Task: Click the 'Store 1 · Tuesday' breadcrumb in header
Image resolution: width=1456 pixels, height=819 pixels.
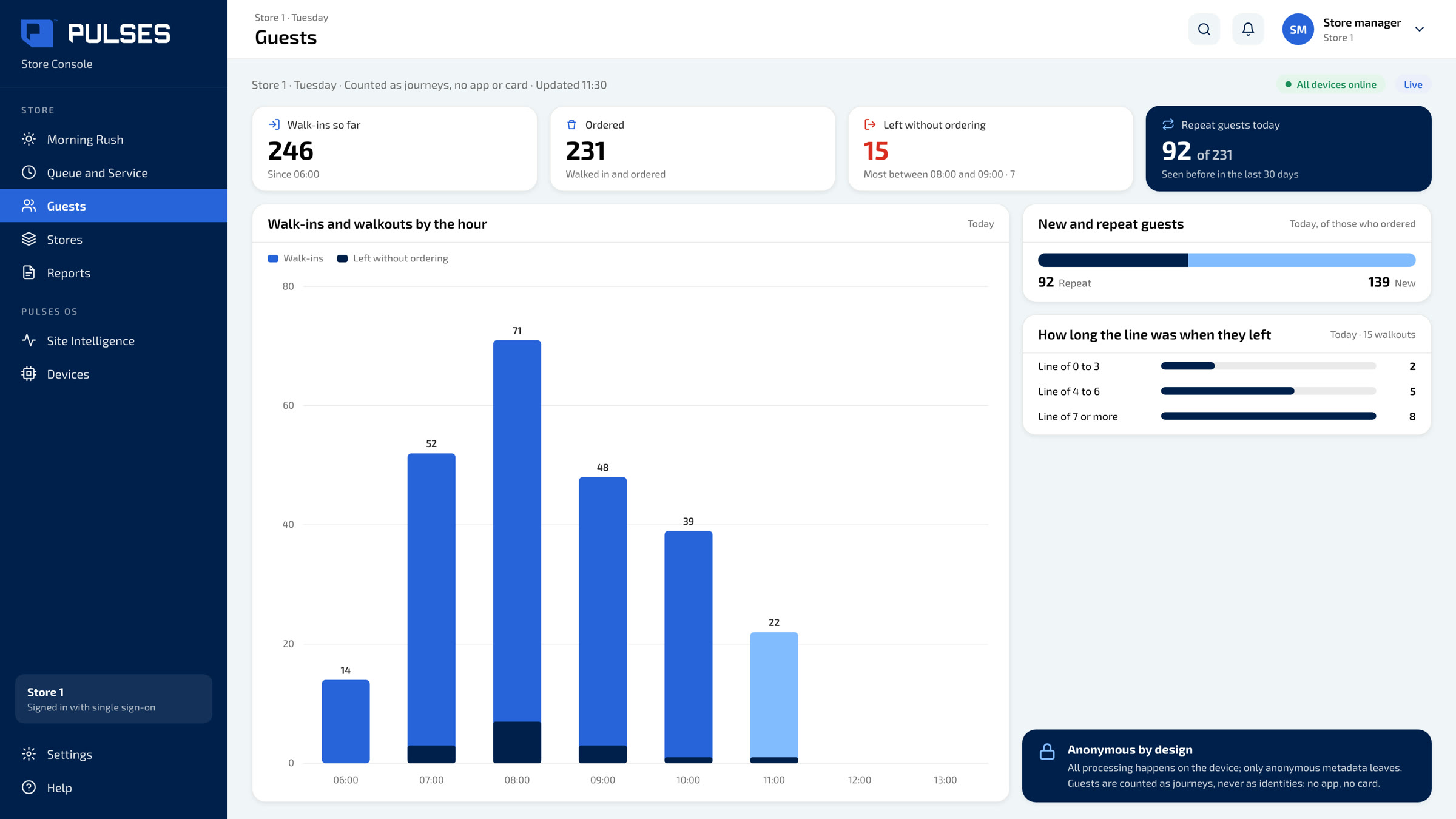Action: (x=291, y=18)
